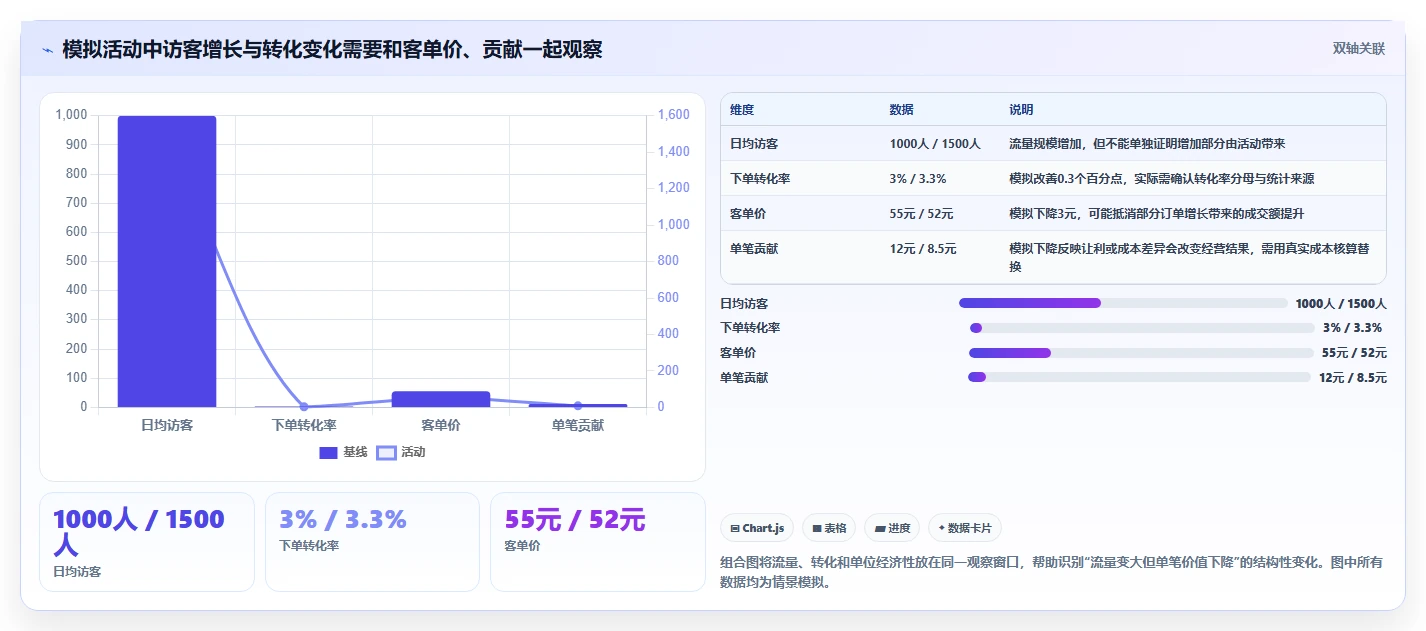Screen dimensions: 1426x631
Task: Click the description 模拟下降3元
Action: click(1156, 214)
